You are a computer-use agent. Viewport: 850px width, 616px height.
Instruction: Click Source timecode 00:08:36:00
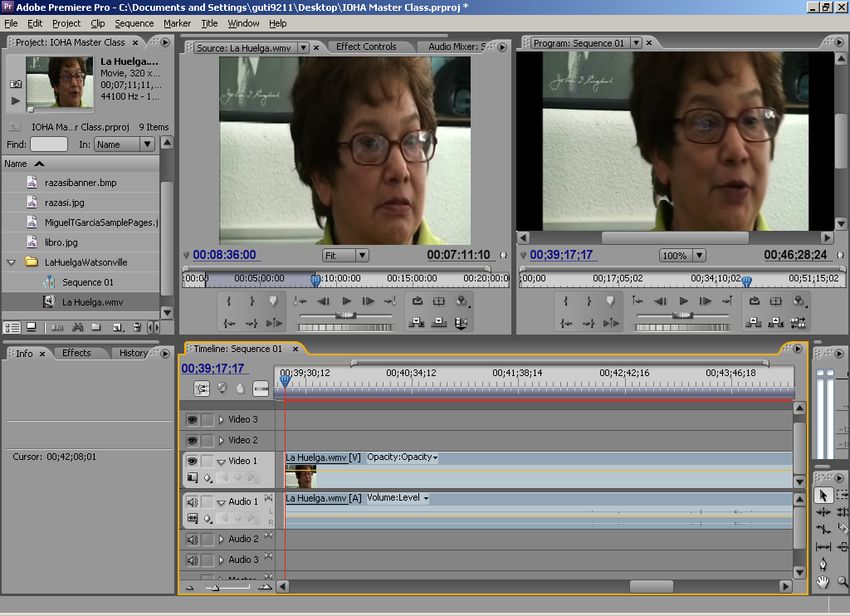(x=224, y=255)
